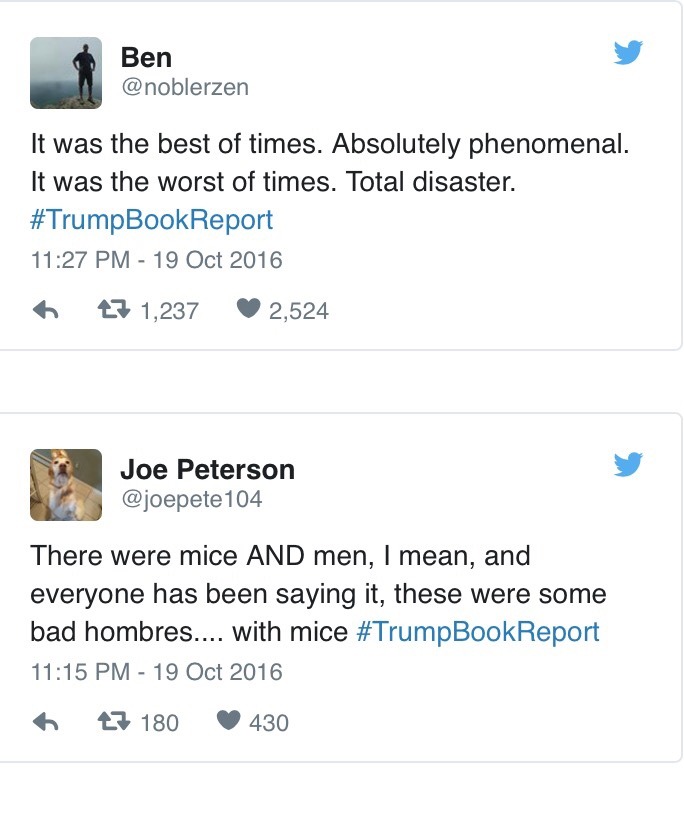Open the 11:15 PM - 19 Oct 2016 timestamp
Screen dimensions: 684x818
pos(156,671)
